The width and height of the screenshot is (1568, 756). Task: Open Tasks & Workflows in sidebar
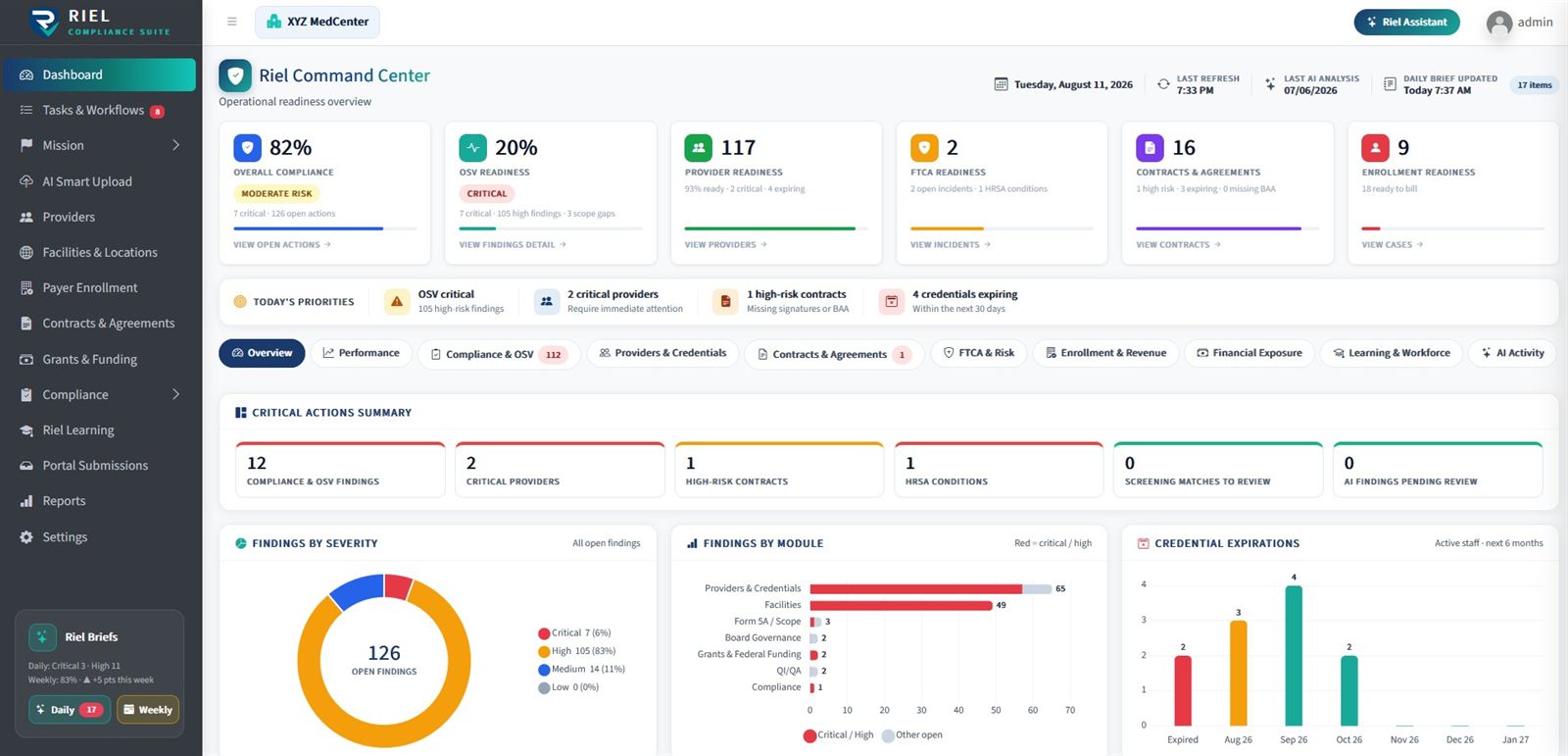point(101,110)
